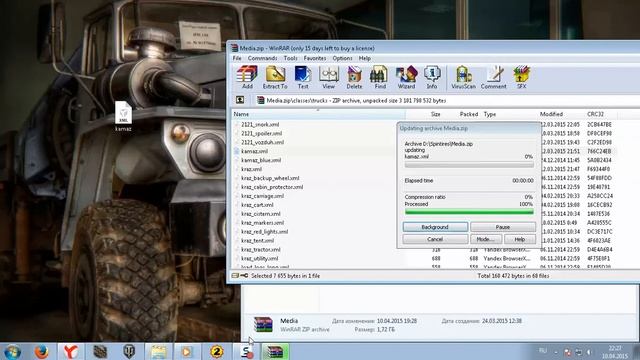The height and width of the screenshot is (360, 640).
Task: Select kraz_cabin_protector.xml in the list
Action: pos(272,187)
